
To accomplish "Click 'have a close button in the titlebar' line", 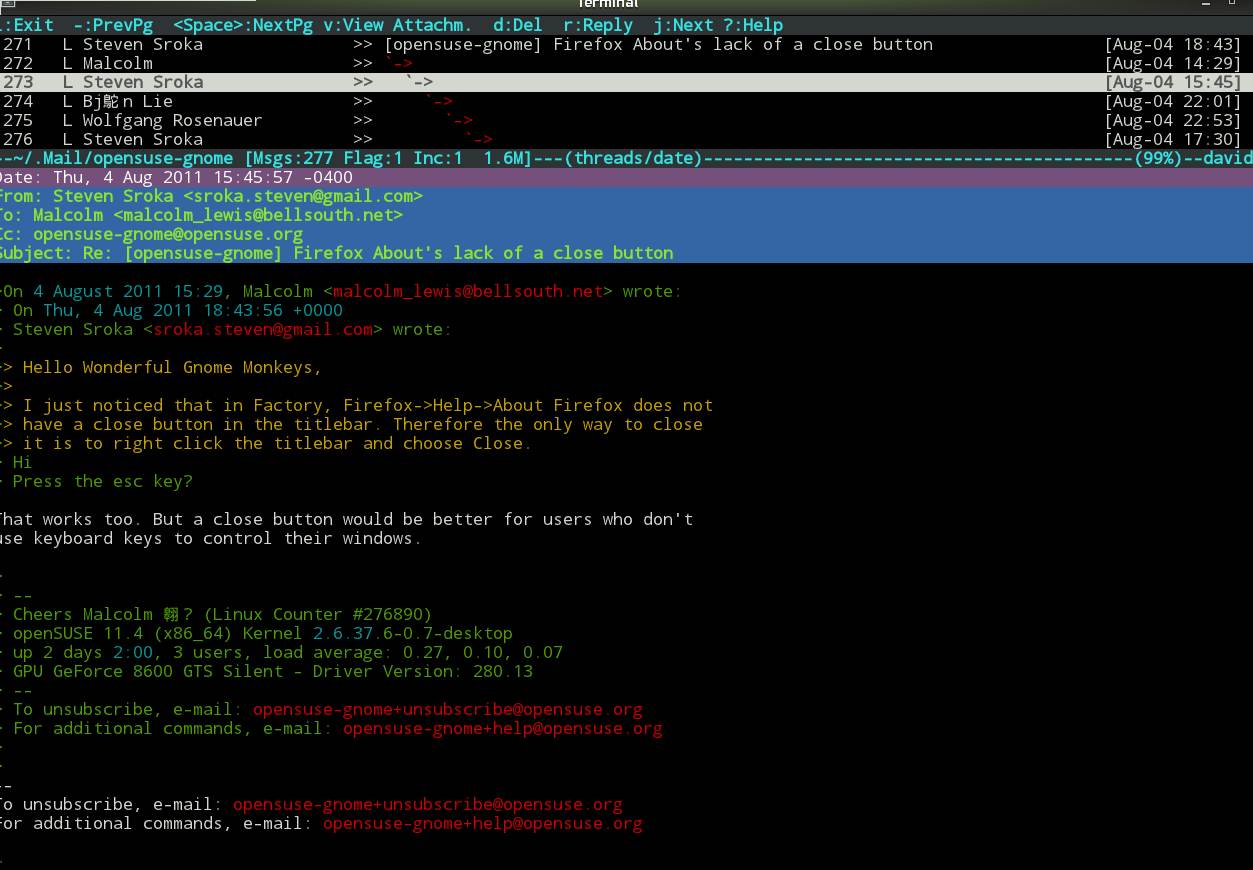I will [x=363, y=424].
